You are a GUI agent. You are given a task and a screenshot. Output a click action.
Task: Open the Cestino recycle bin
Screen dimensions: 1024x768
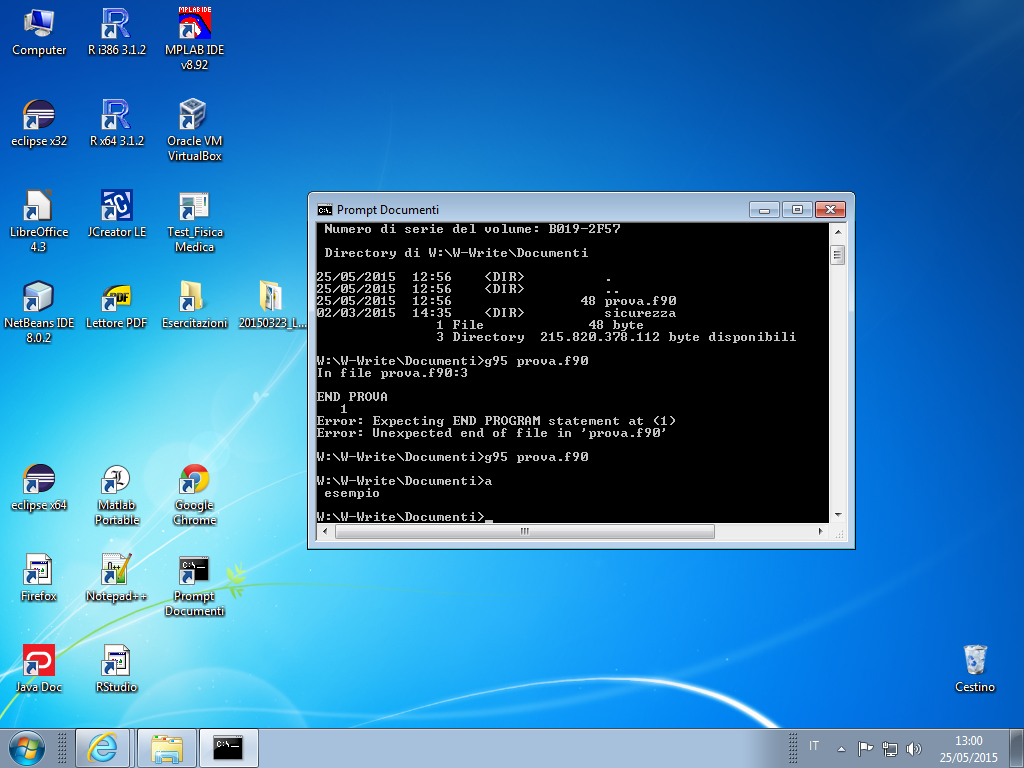975,661
